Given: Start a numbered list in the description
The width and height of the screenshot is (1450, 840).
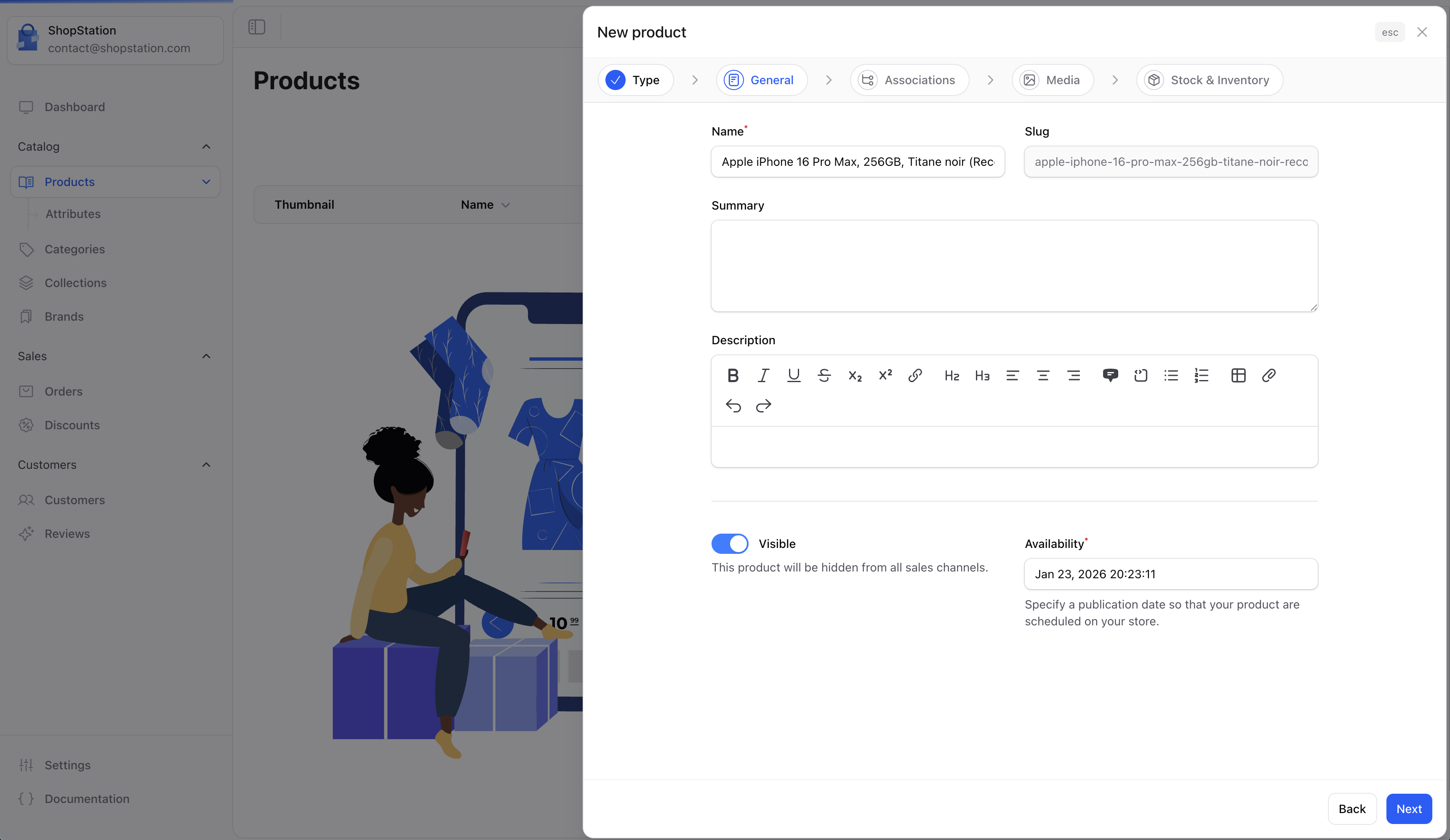Looking at the screenshot, I should (1201, 375).
